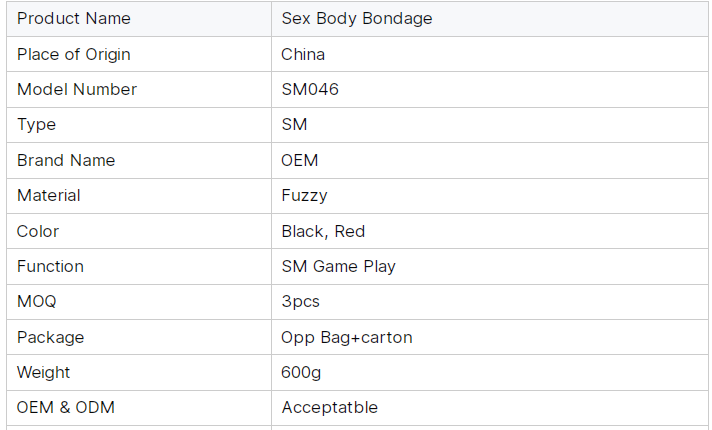Select the Sex Body Bondage value cell
Image resolution: width=712 pixels, height=430 pixels.
490,19
